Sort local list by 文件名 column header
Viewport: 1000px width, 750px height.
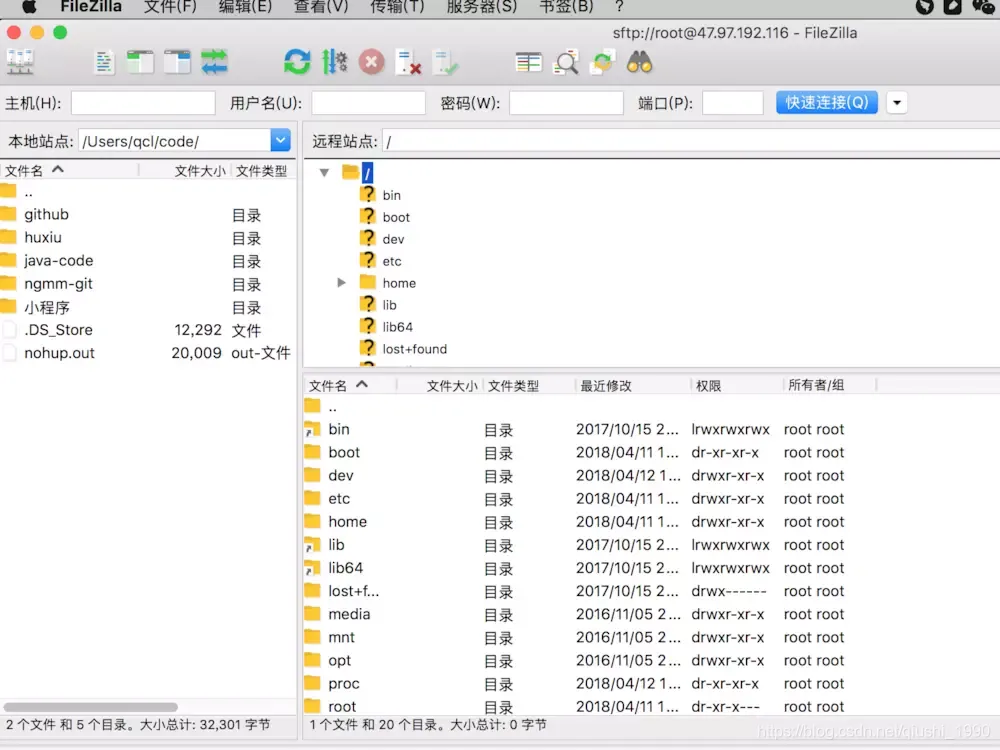click(x=69, y=170)
